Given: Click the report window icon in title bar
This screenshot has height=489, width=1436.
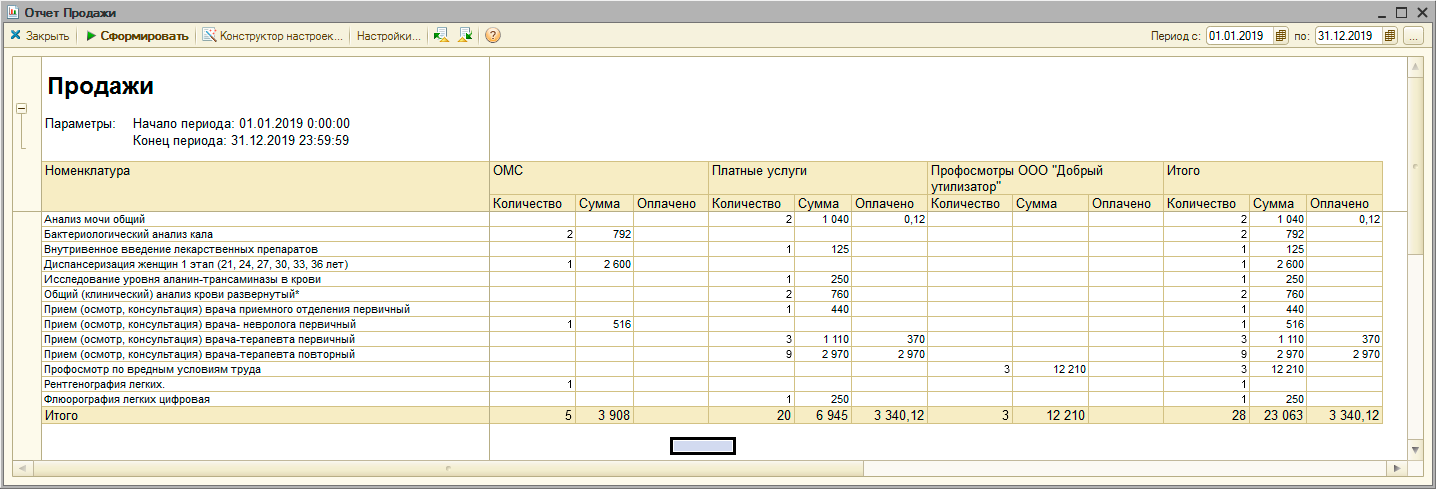Looking at the screenshot, I should click(x=13, y=12).
